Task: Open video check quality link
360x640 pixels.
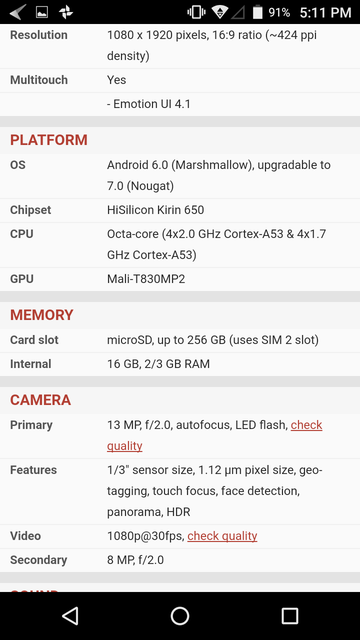Action: click(222, 536)
